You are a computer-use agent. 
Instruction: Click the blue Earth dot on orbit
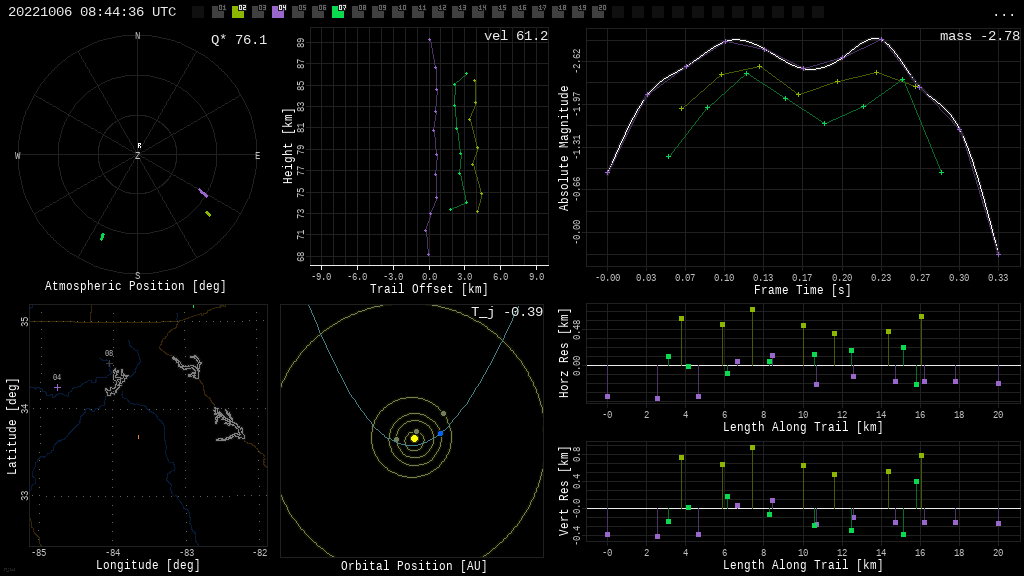(x=440, y=433)
